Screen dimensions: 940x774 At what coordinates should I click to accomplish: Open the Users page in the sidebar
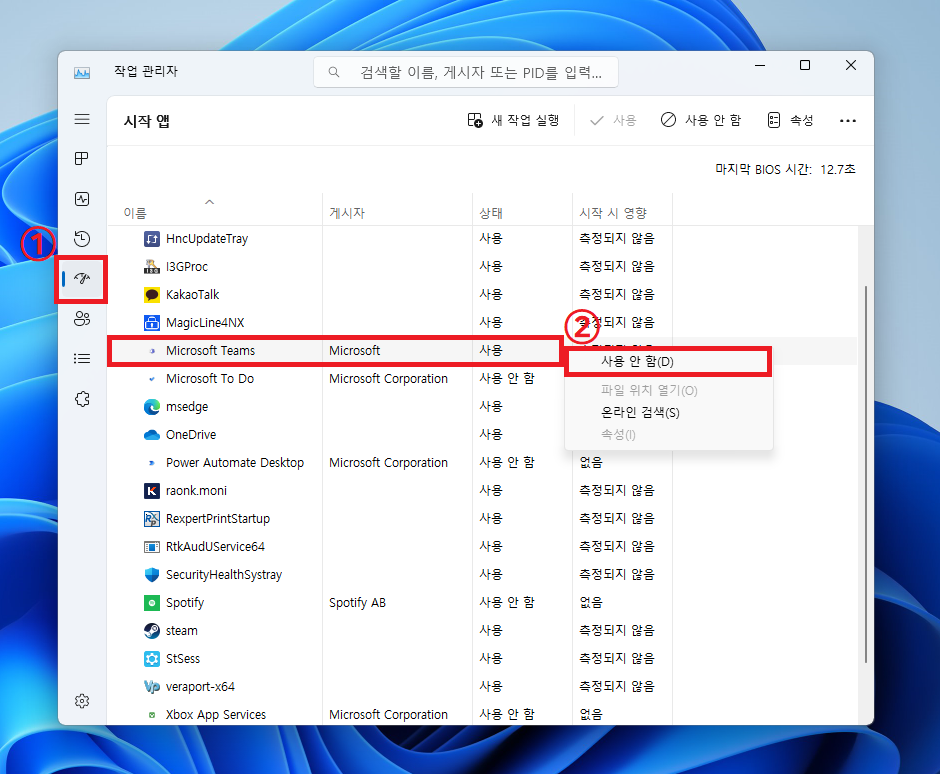pyautogui.click(x=81, y=318)
